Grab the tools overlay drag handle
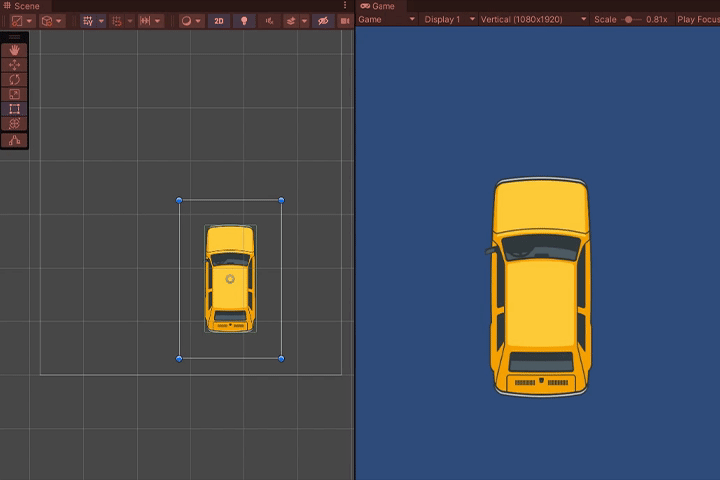Image resolution: width=720 pixels, height=480 pixels. pyautogui.click(x=14, y=37)
